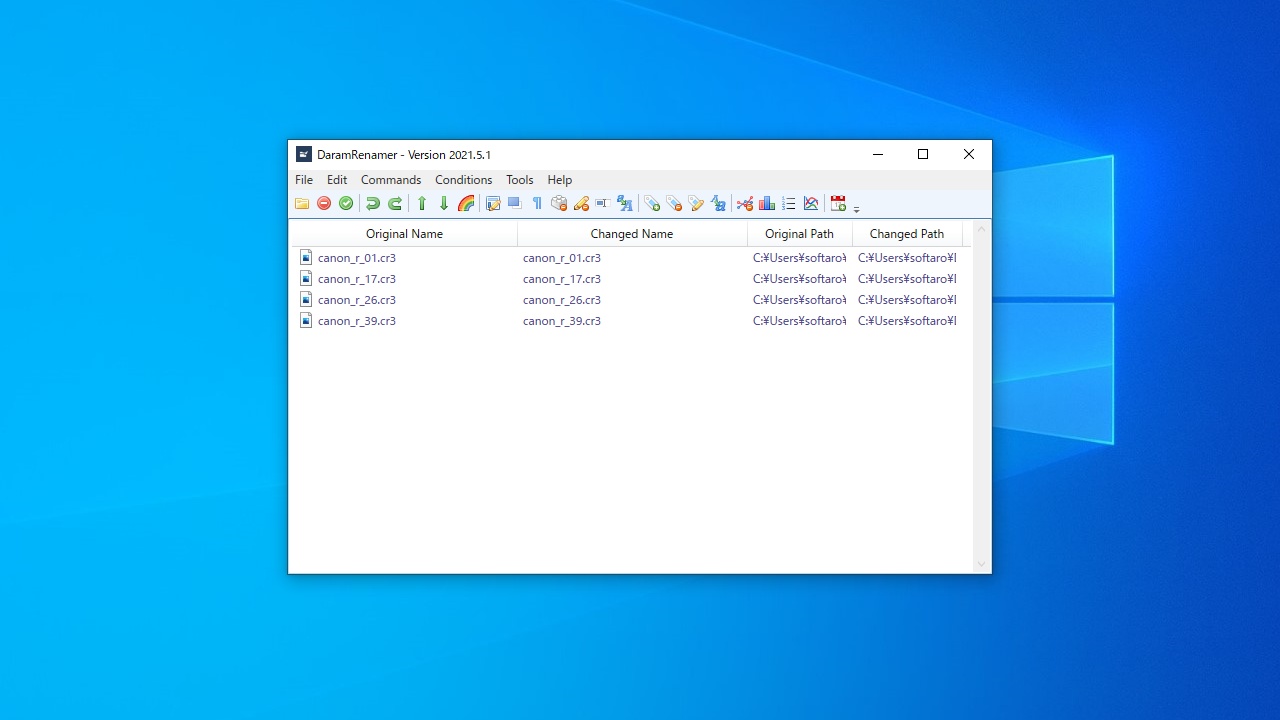The width and height of the screenshot is (1280, 720).
Task: Click the yellow folder add-files icon
Action: pos(302,204)
